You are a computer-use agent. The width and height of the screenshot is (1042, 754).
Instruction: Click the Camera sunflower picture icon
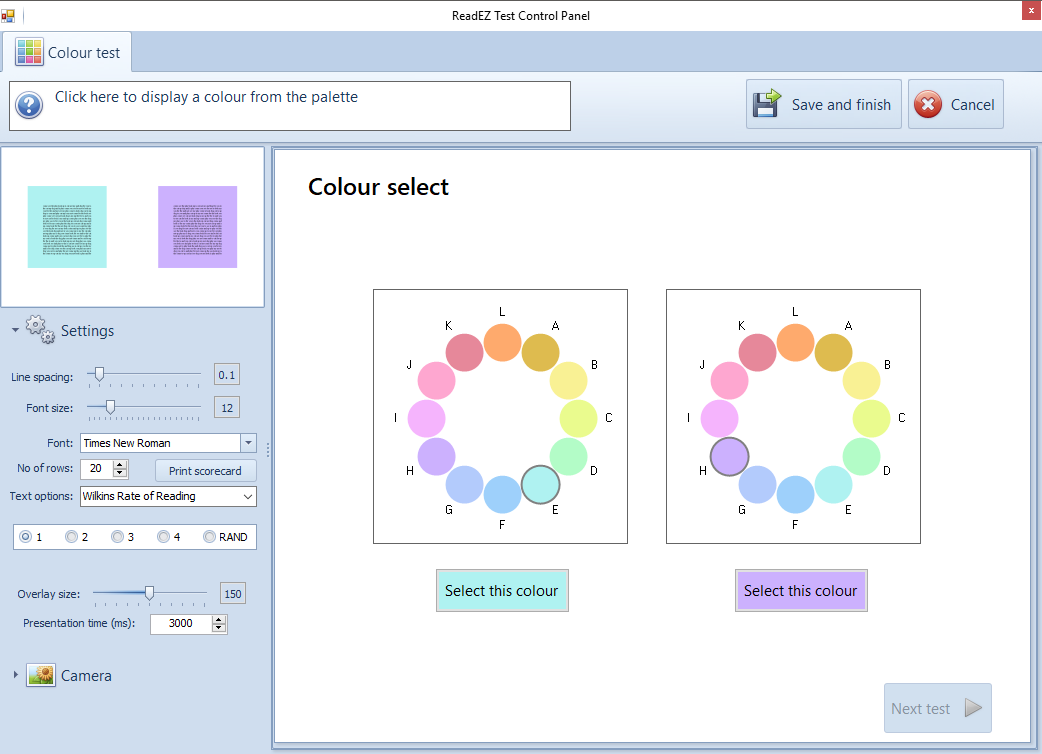pos(41,676)
